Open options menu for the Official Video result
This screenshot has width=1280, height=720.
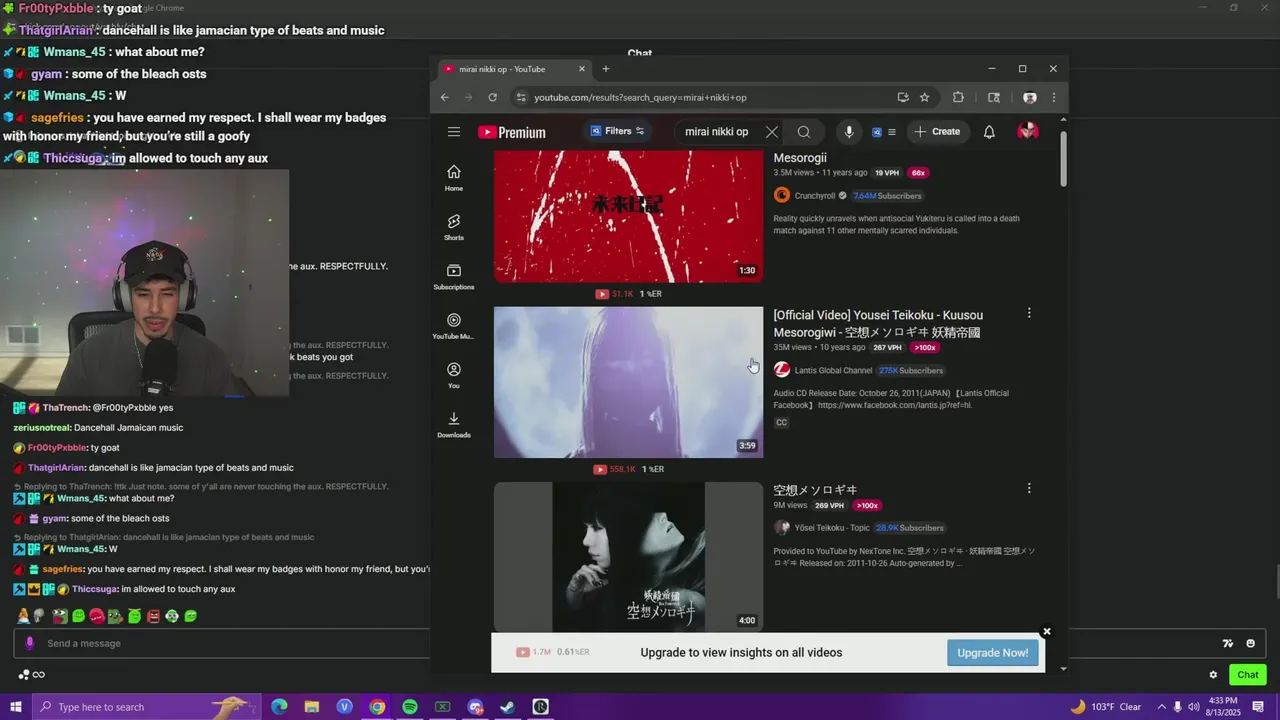click(x=1029, y=314)
